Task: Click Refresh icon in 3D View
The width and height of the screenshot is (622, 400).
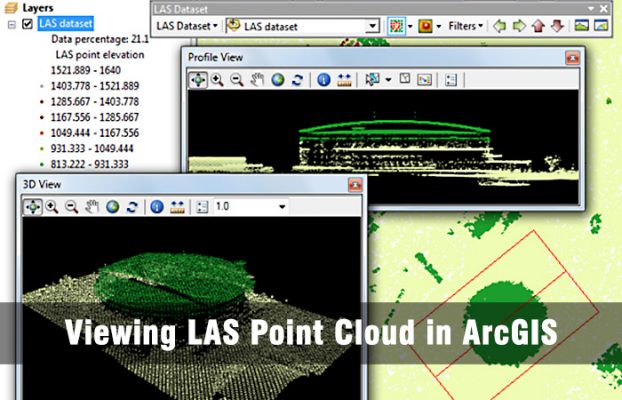Action: click(x=132, y=207)
